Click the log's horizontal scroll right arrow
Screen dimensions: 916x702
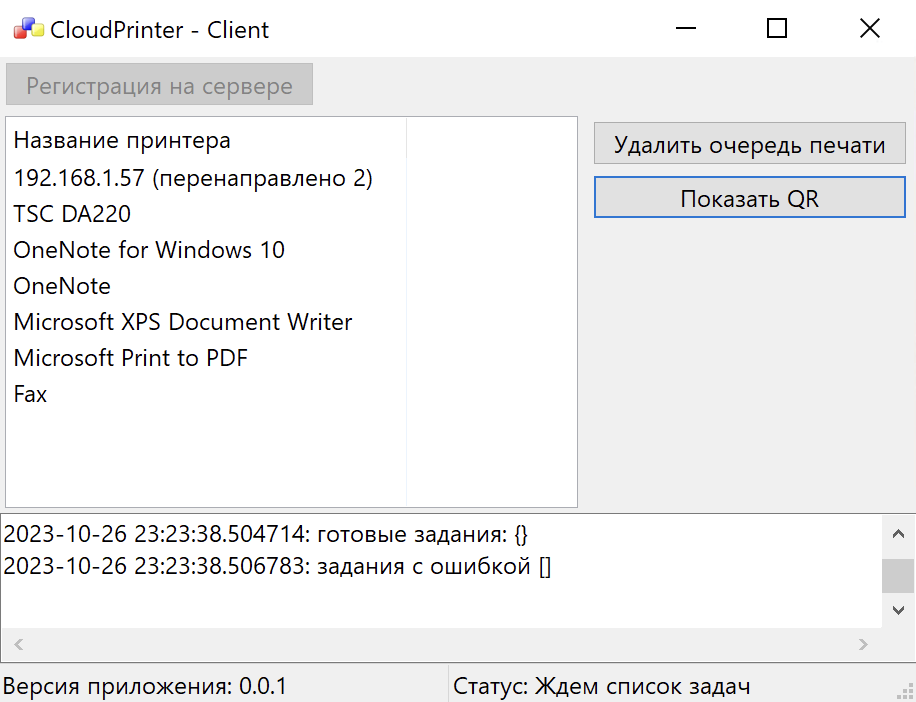[864, 645]
